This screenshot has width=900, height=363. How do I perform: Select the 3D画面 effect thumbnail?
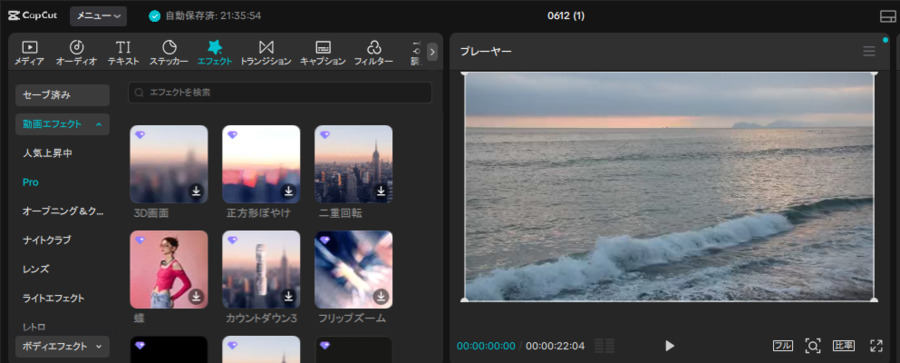(169, 164)
